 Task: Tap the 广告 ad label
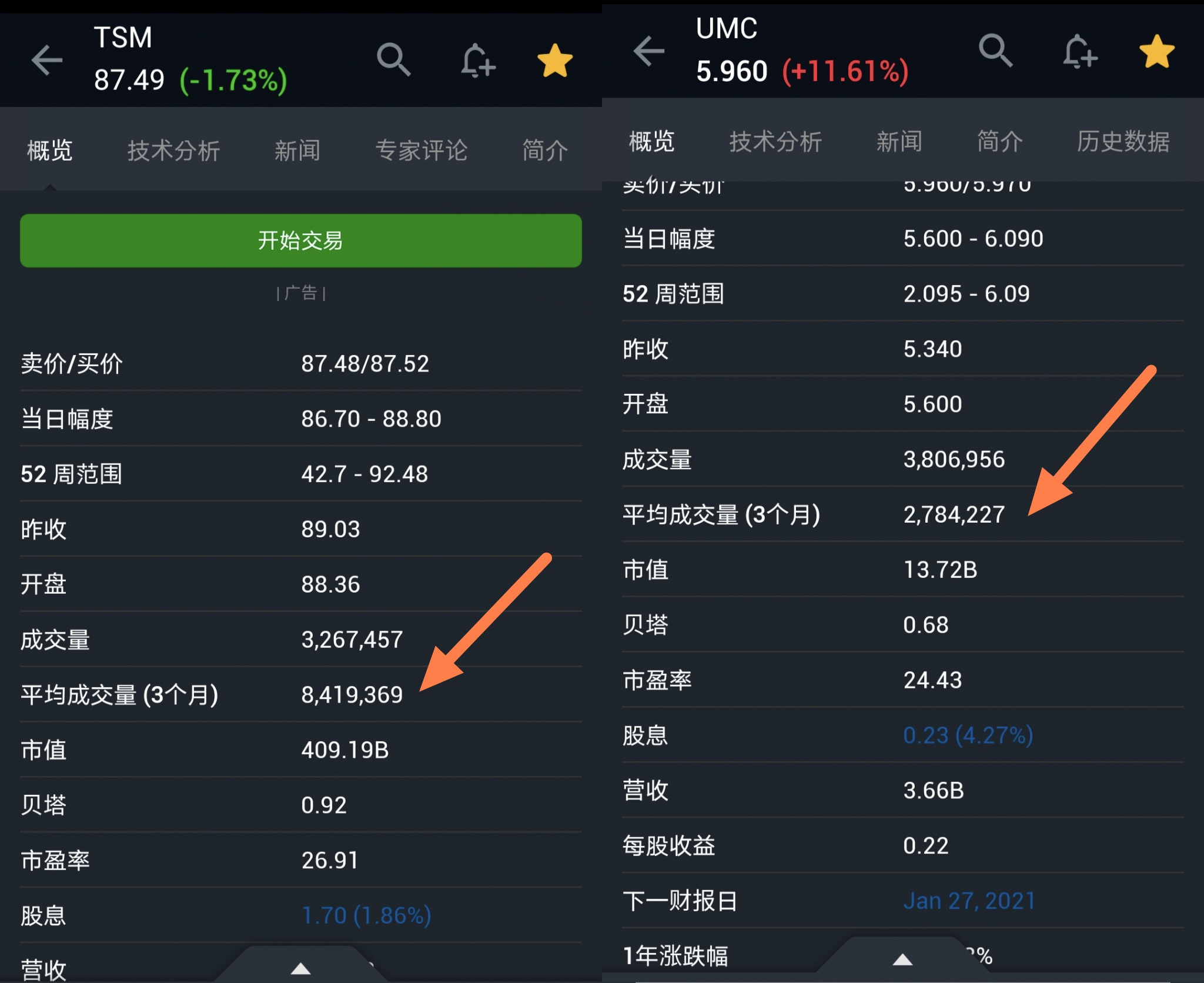[x=301, y=293]
